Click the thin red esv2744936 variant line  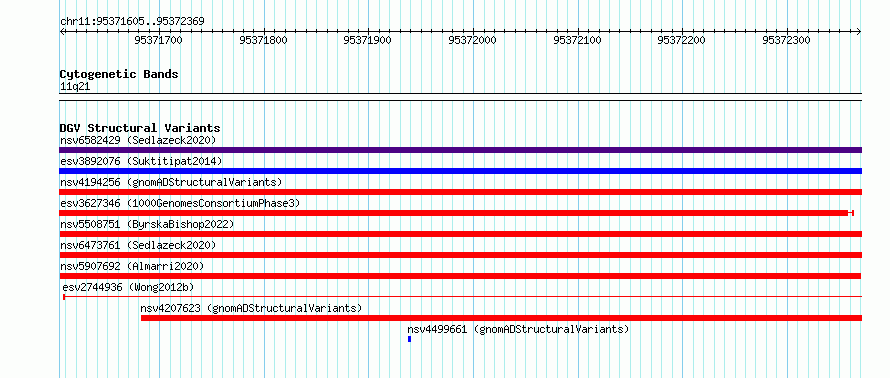[462, 296]
